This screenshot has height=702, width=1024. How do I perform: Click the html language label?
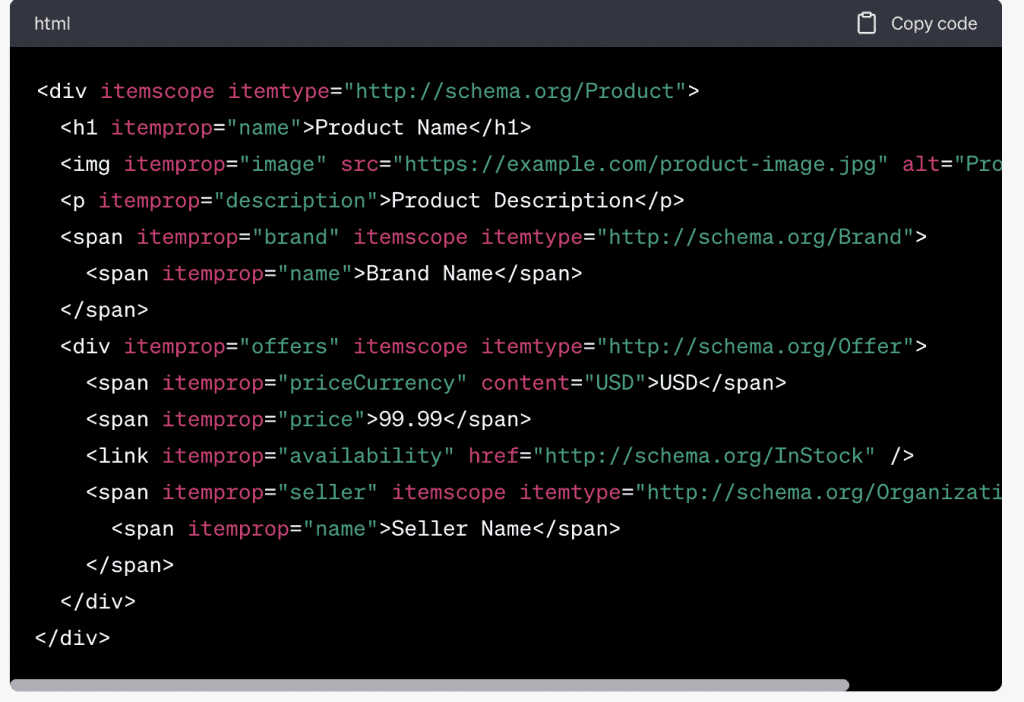click(52, 23)
